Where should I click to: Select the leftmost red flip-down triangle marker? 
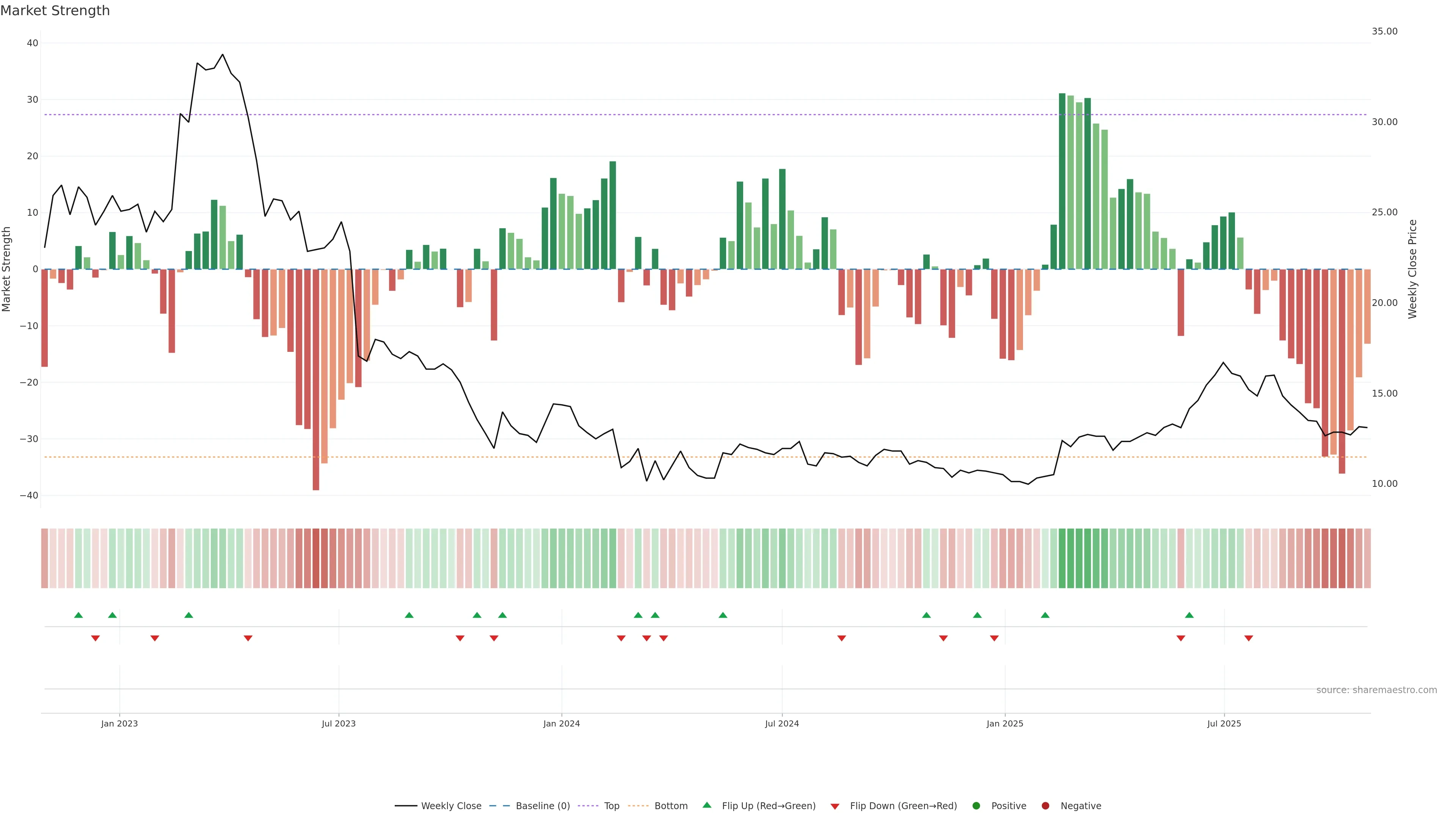96,638
